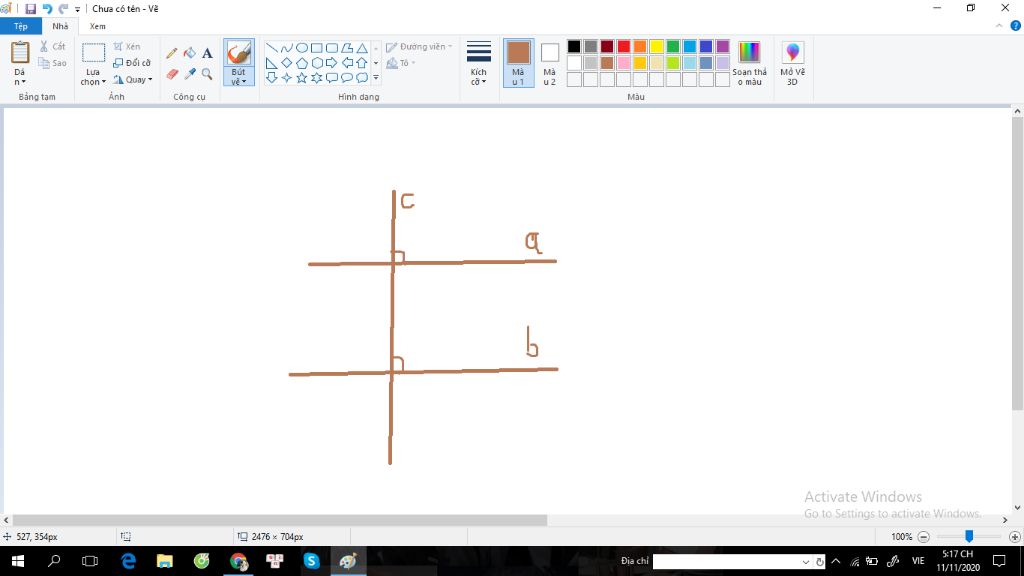1024x576 pixels.
Task: Adjust the zoom slider handle
Action: pos(969,536)
